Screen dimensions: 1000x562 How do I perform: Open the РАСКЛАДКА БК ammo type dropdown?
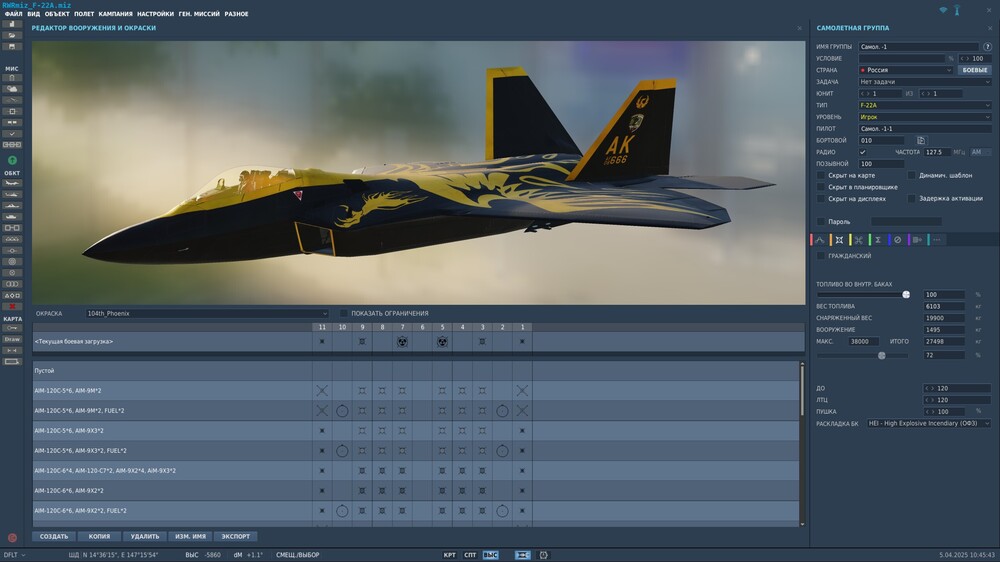pyautogui.click(x=929, y=424)
